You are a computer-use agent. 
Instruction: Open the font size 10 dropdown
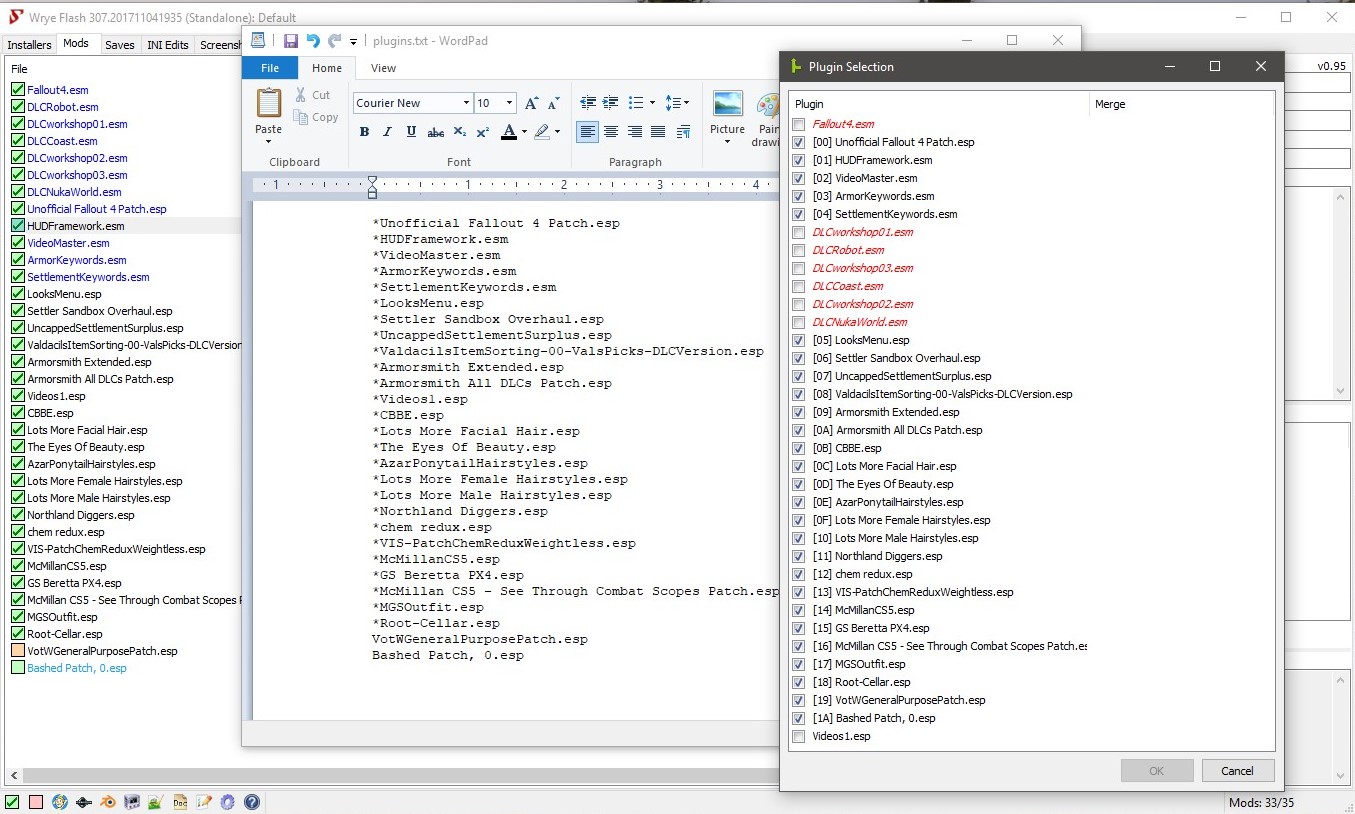(510, 103)
